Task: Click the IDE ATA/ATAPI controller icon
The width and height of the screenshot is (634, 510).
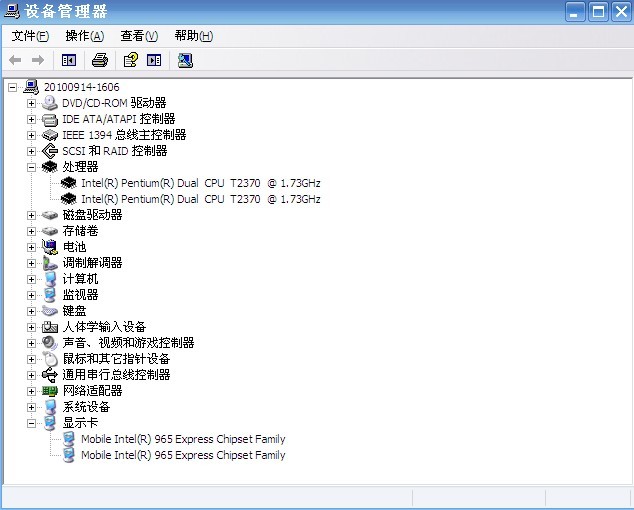Action: [x=50, y=119]
